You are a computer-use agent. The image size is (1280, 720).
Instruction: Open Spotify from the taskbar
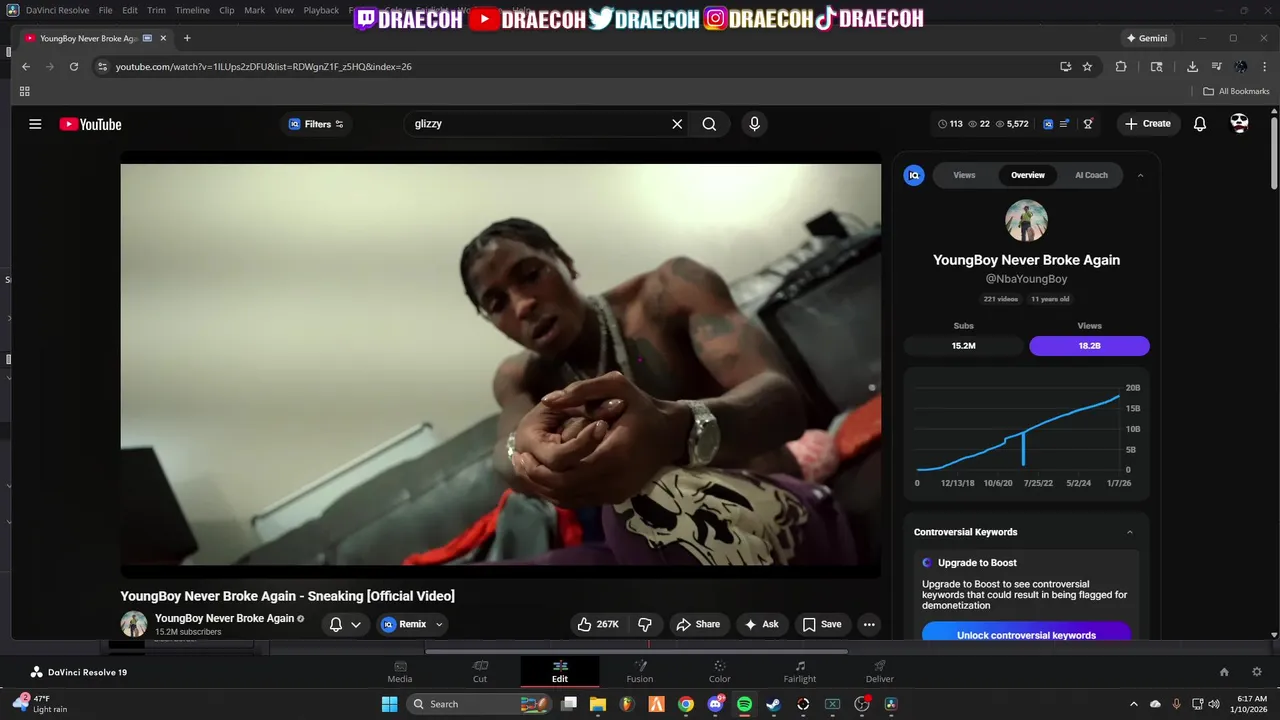pyautogui.click(x=744, y=704)
